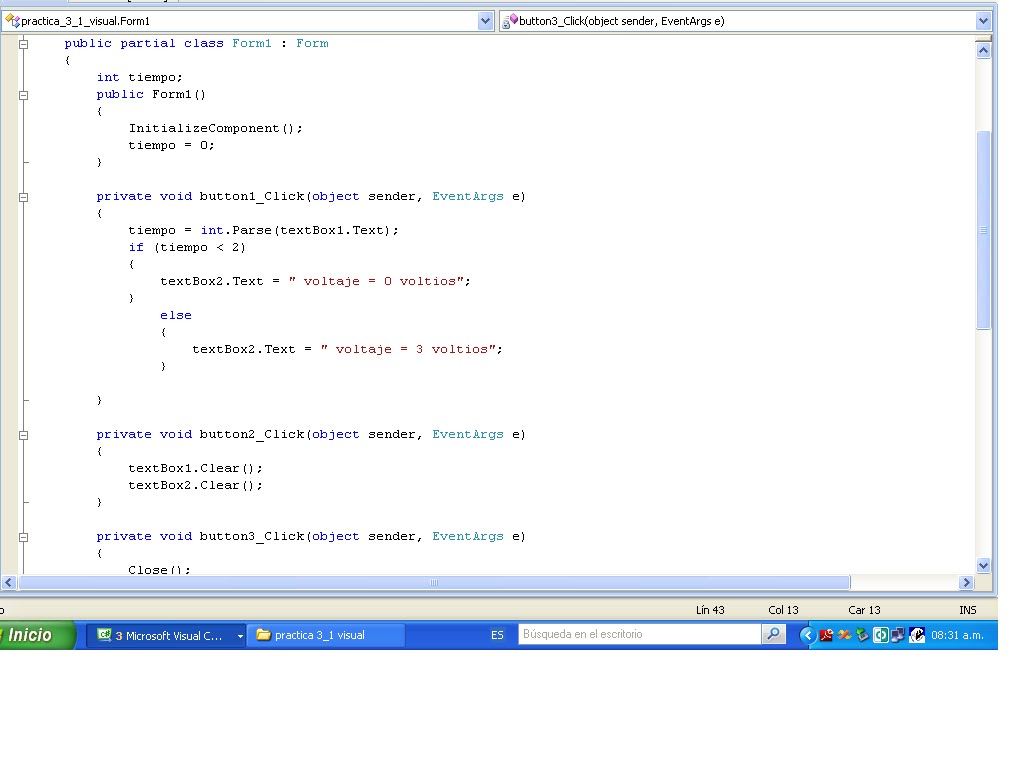This screenshot has width=1024, height=768.
Task: Click the textBox2.Clear(); line
Action: (x=195, y=485)
